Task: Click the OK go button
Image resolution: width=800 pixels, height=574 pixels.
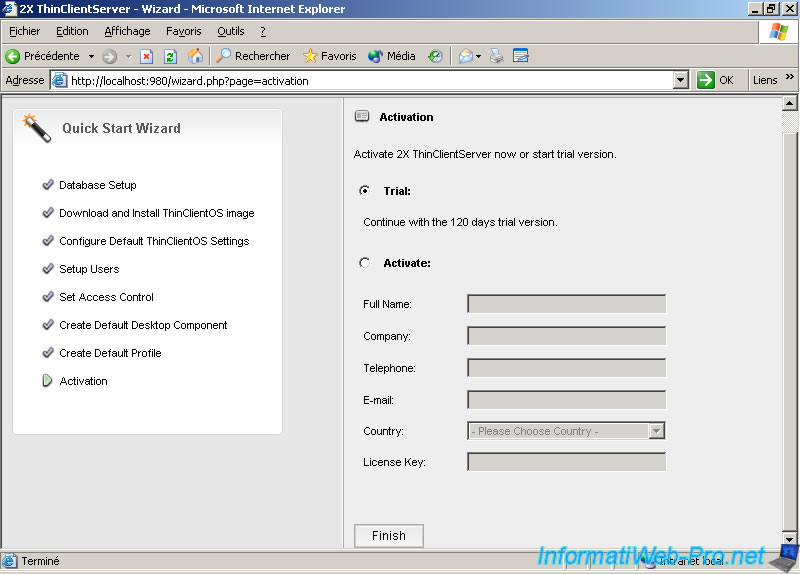Action: click(x=717, y=81)
